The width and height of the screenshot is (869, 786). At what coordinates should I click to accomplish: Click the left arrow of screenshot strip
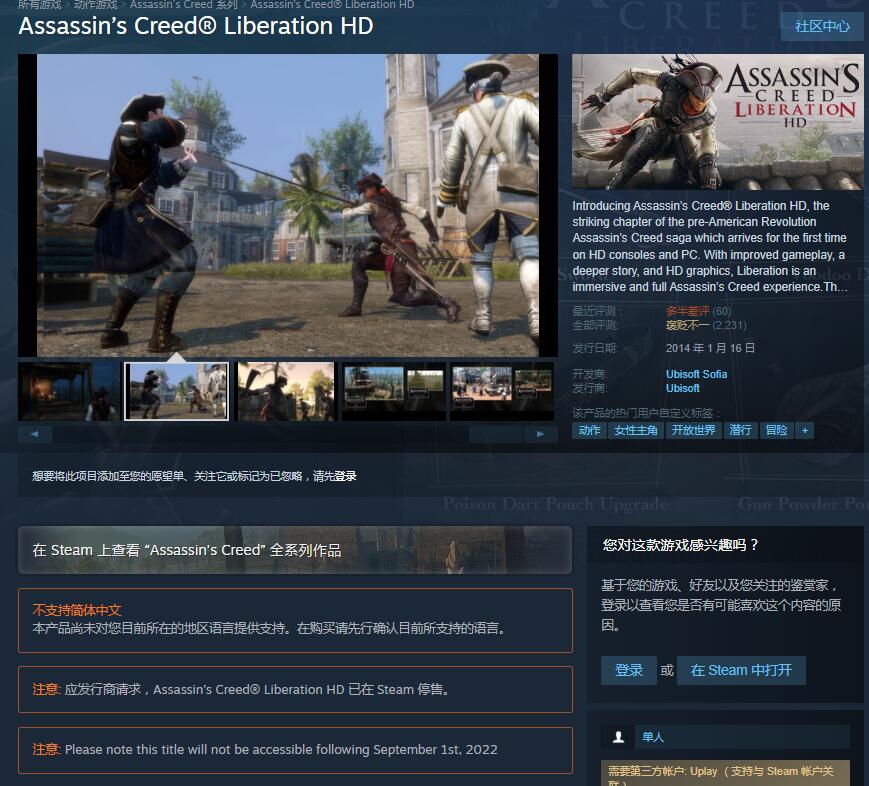[35, 434]
